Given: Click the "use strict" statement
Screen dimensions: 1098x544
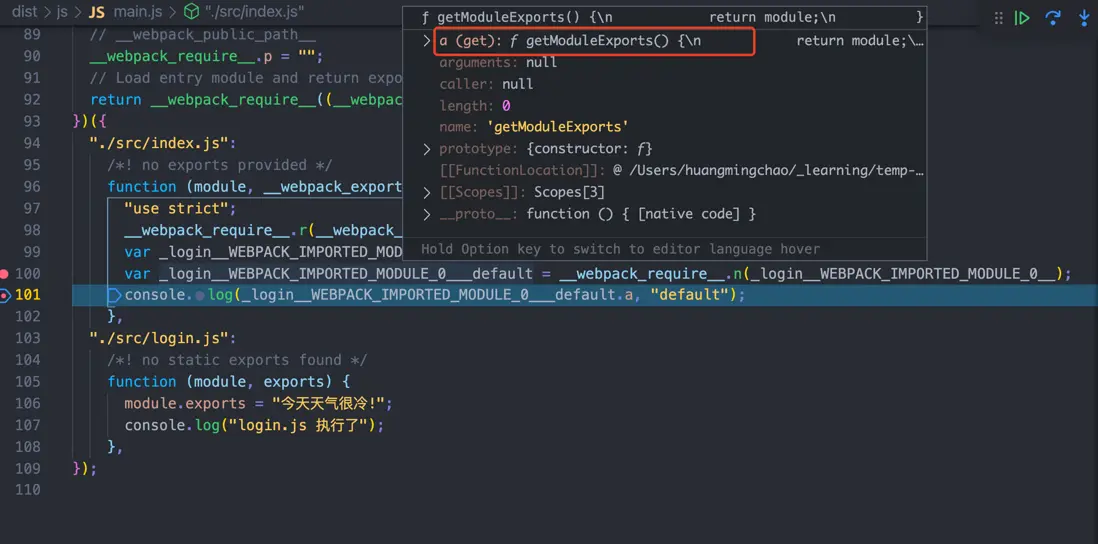Looking at the screenshot, I should [181, 208].
